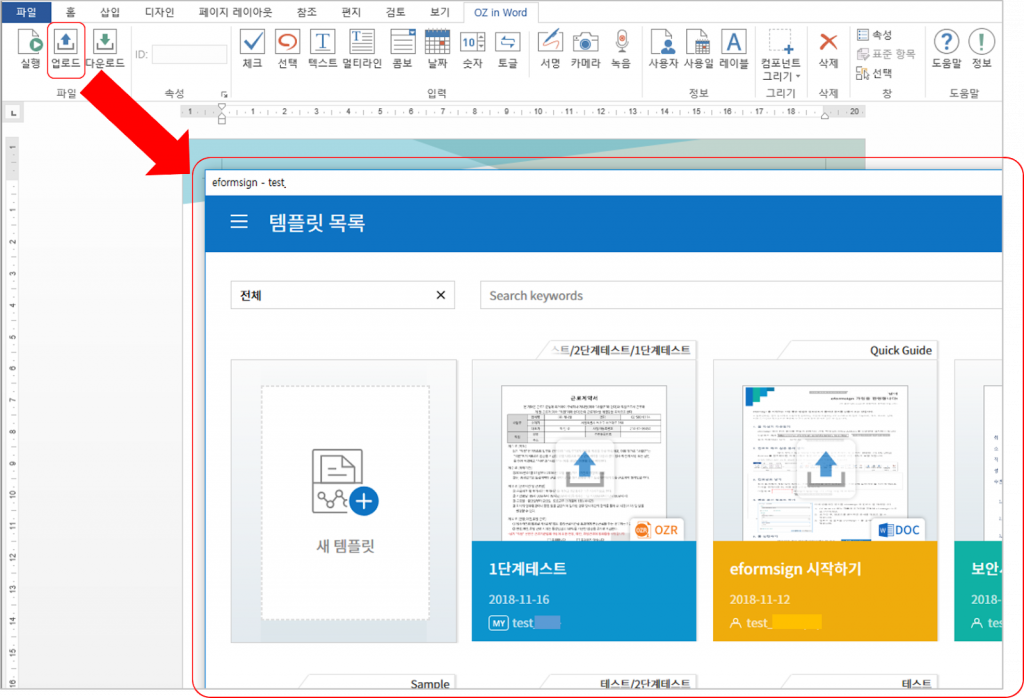The image size is (1024, 698).
Task: Click 속성 in the 창 group
Action: click(x=874, y=35)
